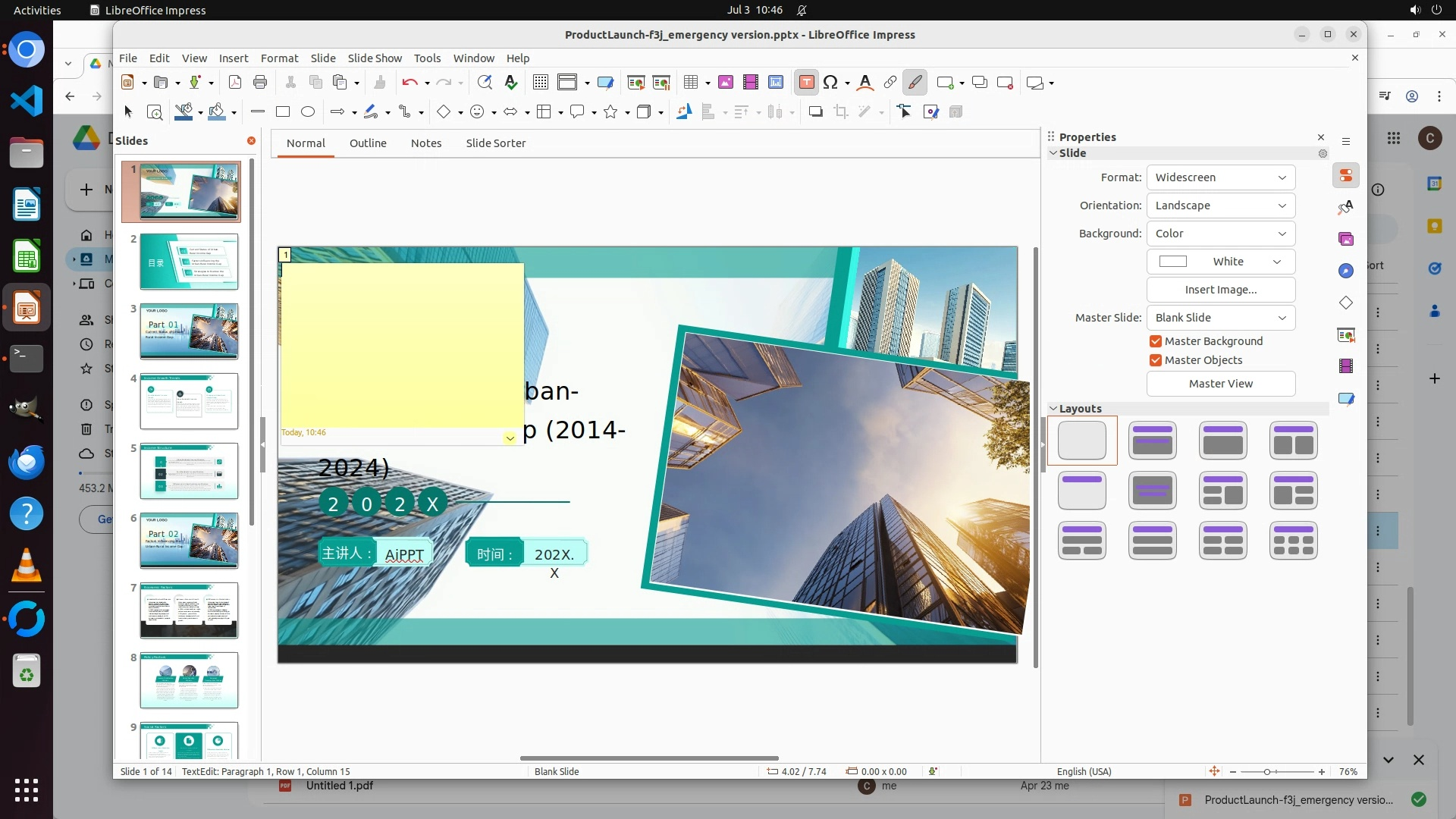Open the Gallery sidebar deck icon
The image size is (1456, 819).
point(1346,240)
